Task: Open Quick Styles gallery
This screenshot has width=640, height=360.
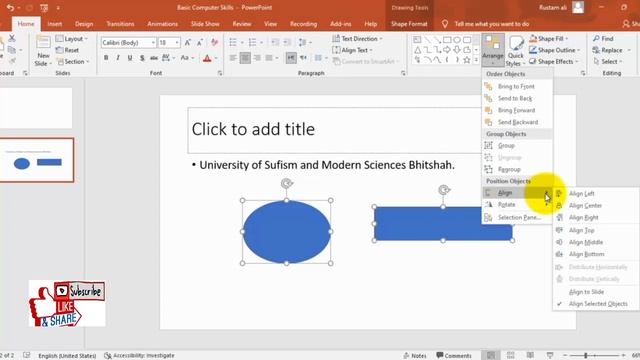Action: 515,51
